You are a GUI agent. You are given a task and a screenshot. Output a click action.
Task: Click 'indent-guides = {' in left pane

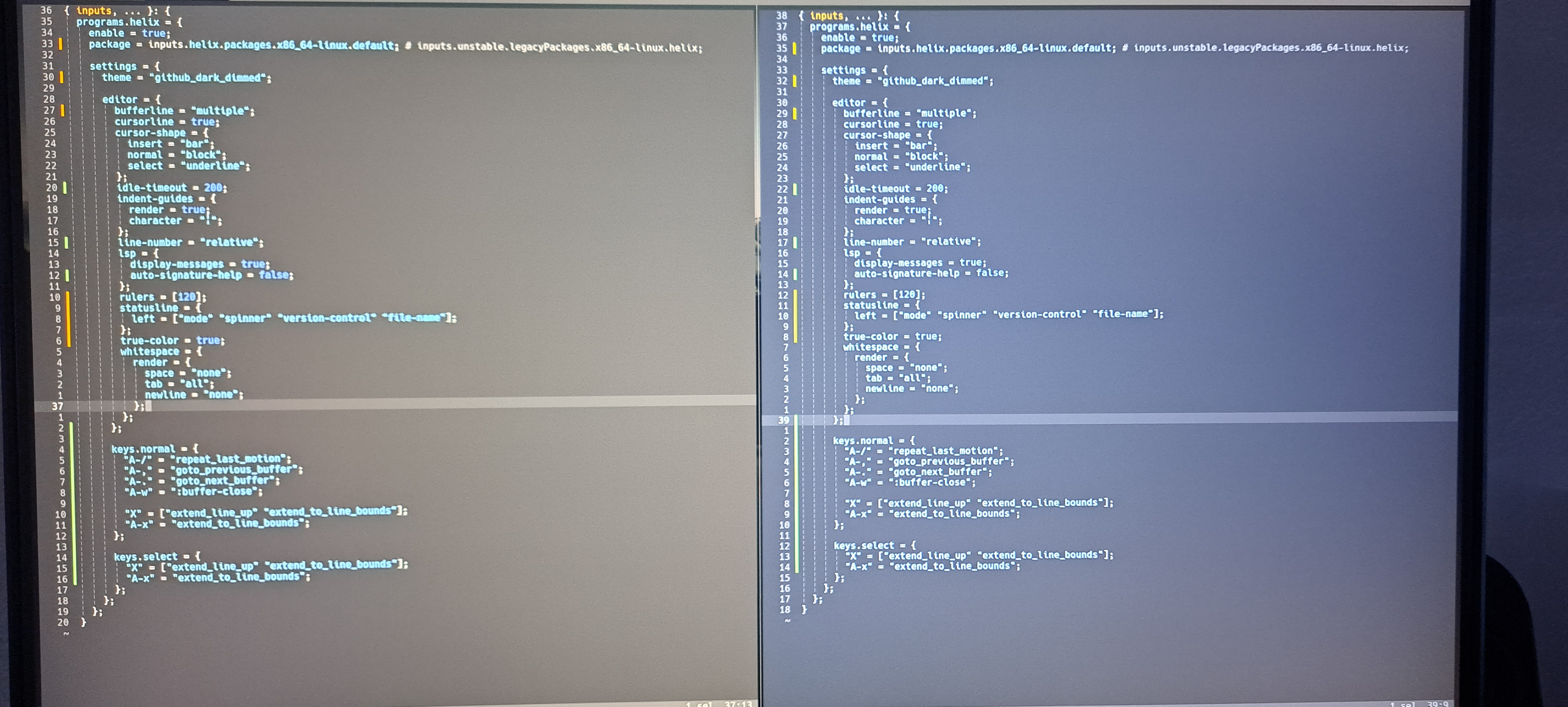(x=166, y=199)
